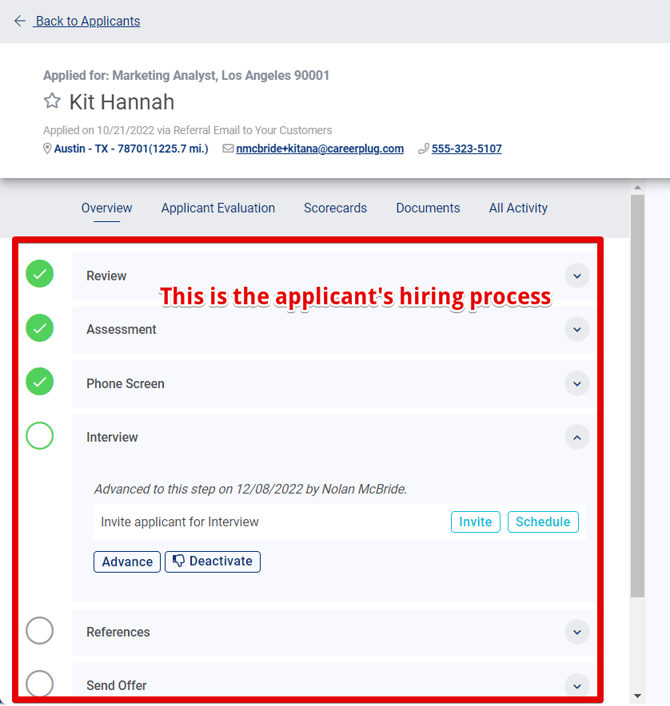Select the References step circle
This screenshot has width=670, height=706.
[40, 631]
